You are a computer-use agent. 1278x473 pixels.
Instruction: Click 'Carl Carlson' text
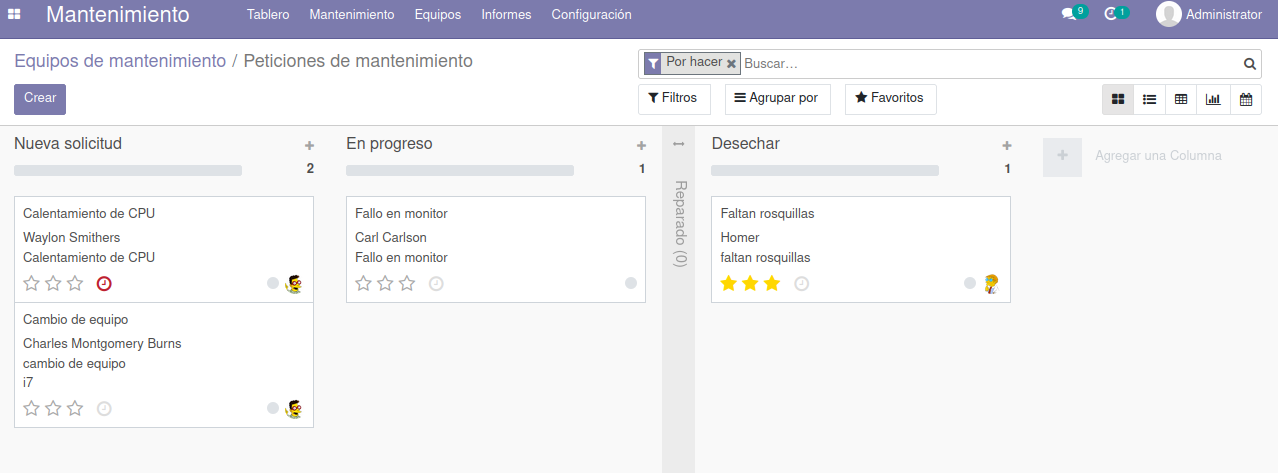[391, 238]
